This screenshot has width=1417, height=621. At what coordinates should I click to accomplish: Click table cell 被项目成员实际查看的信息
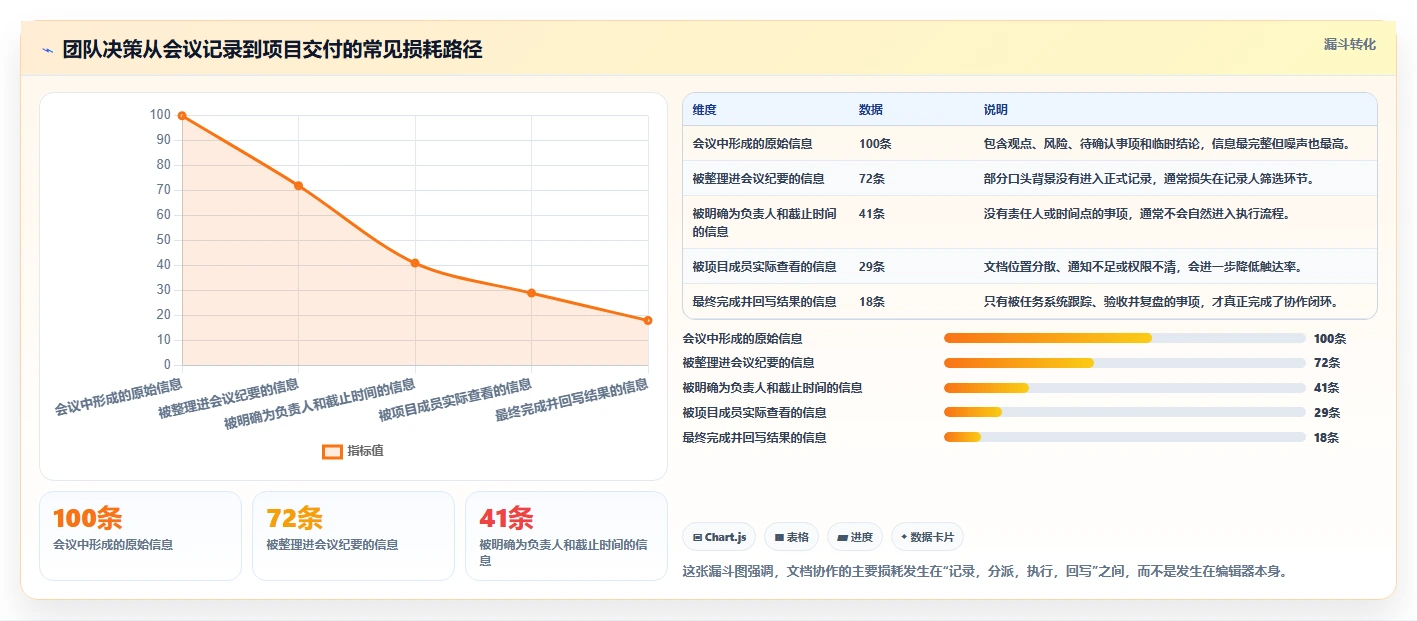pyautogui.click(x=764, y=267)
